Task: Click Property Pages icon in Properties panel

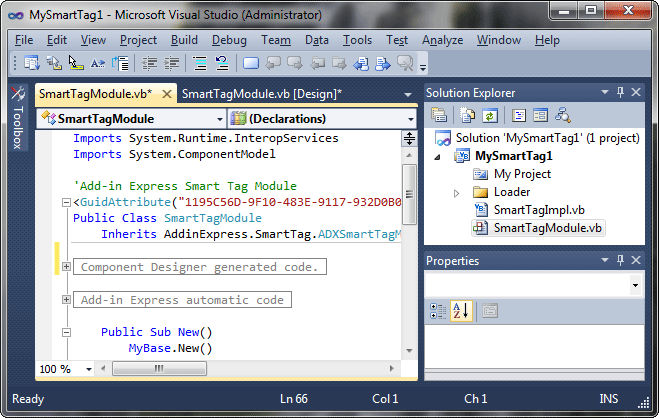Action: pyautogui.click(x=490, y=311)
